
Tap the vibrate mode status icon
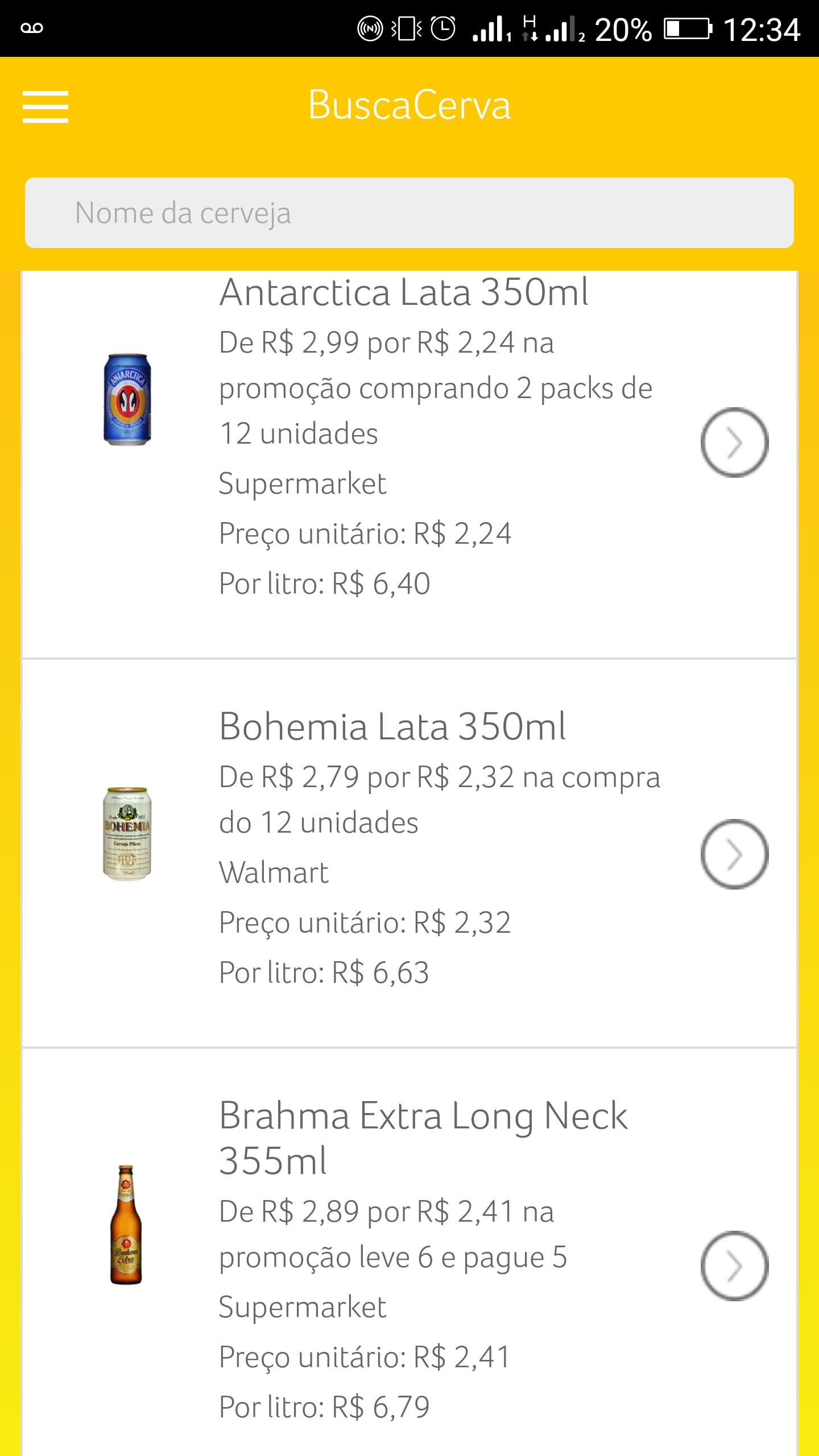407,28
